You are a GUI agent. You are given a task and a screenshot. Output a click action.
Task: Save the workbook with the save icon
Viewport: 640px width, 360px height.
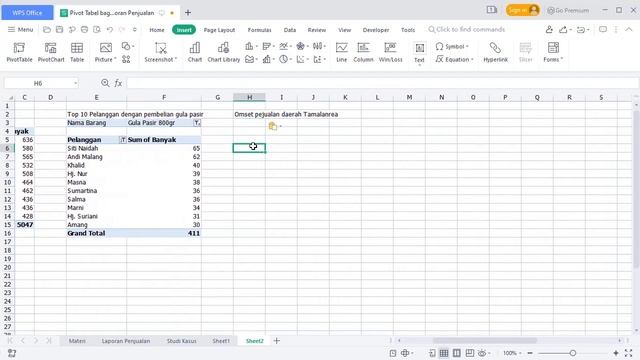click(x=60, y=29)
